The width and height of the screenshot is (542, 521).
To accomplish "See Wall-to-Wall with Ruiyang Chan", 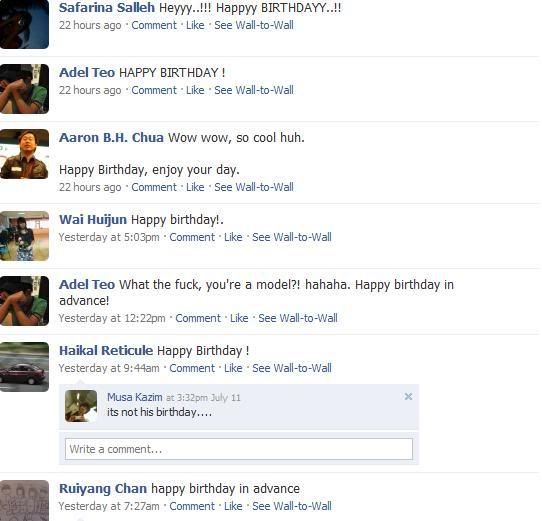I will (292, 506).
